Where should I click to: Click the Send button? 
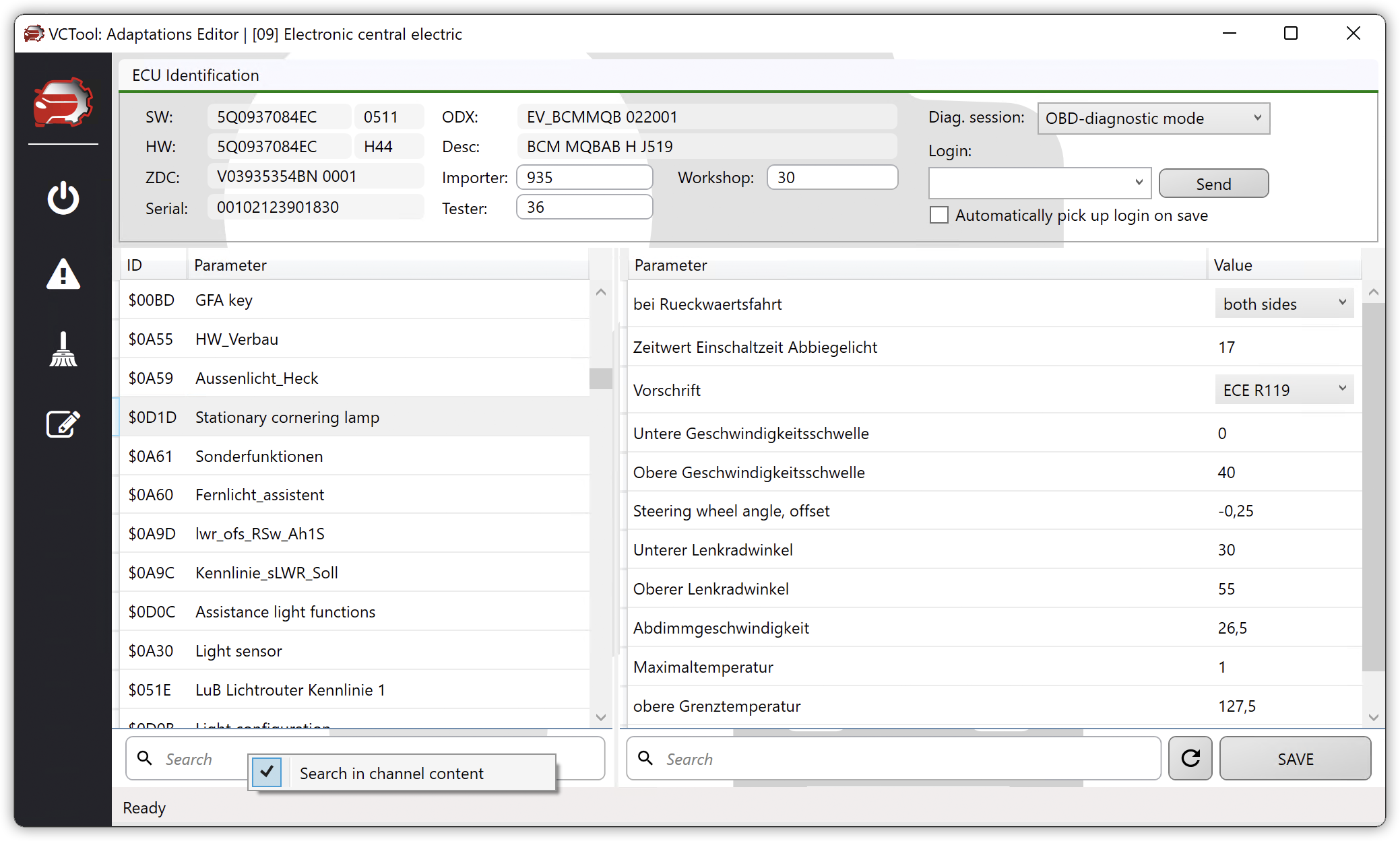click(1213, 184)
